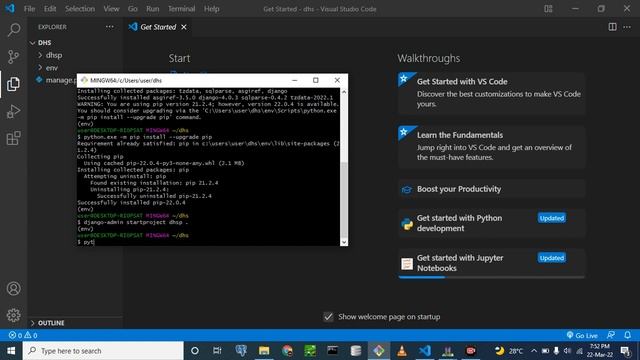The width and height of the screenshot is (640, 360).
Task: Open the Search view in activity bar
Action: click(x=13, y=29)
